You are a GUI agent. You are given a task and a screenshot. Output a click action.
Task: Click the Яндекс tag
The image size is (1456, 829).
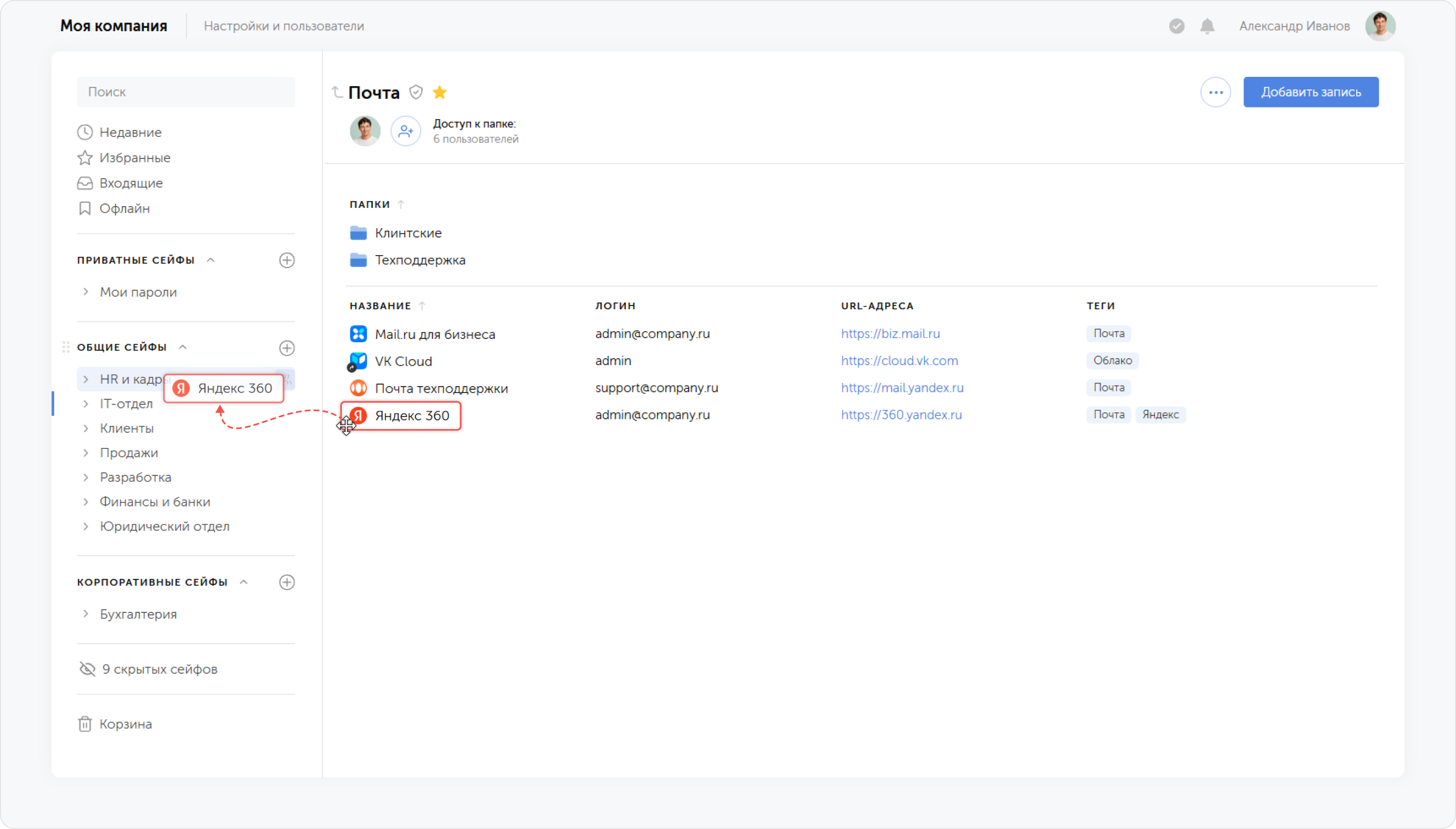point(1160,414)
